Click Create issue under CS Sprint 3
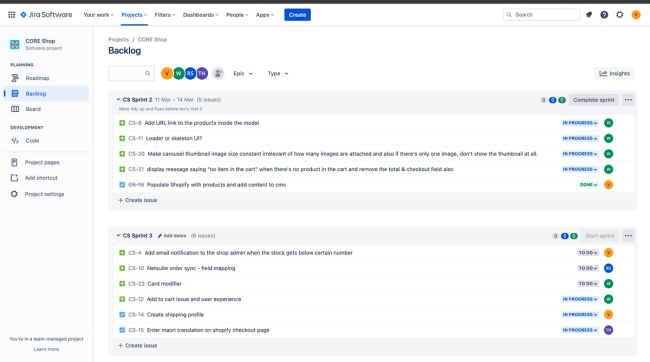Screen dimensions: 650x362 (138, 345)
